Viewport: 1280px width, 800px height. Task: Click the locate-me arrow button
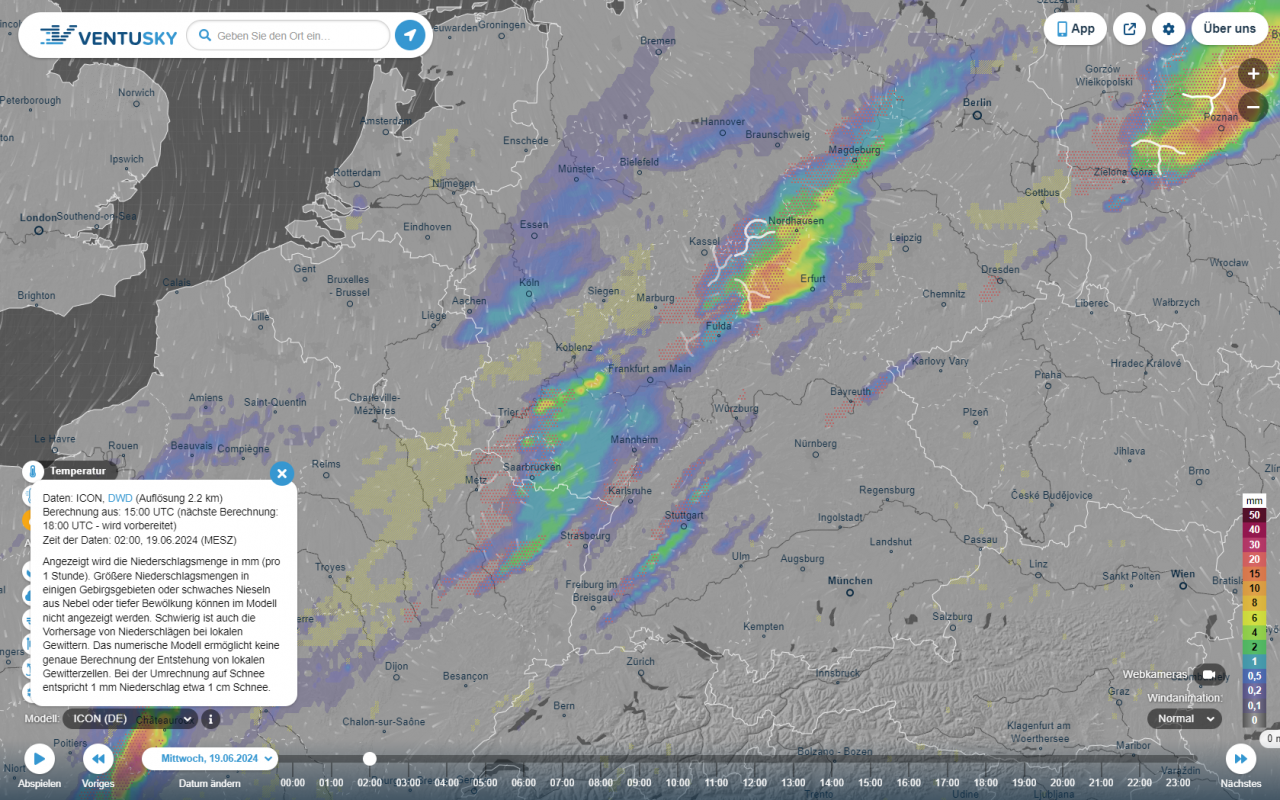coord(410,35)
